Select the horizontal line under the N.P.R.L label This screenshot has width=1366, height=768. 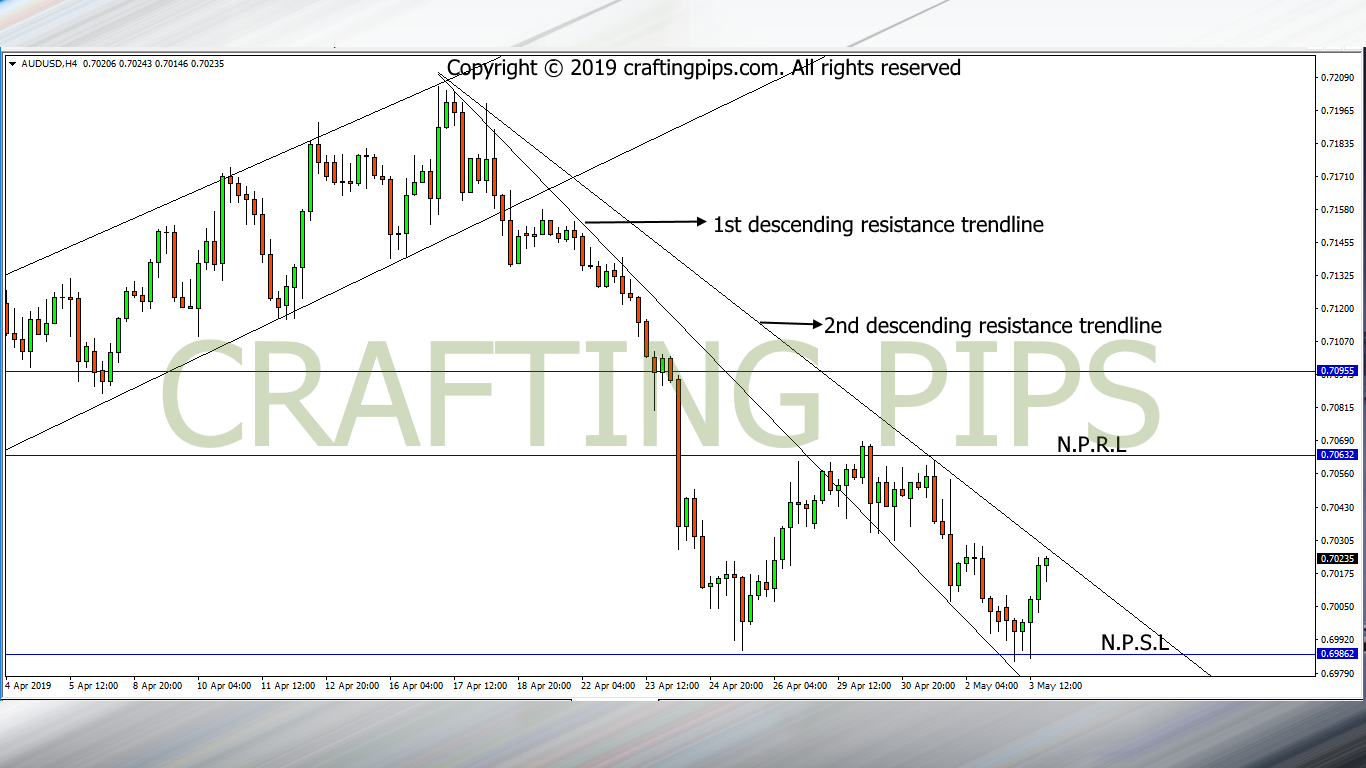pos(658,455)
